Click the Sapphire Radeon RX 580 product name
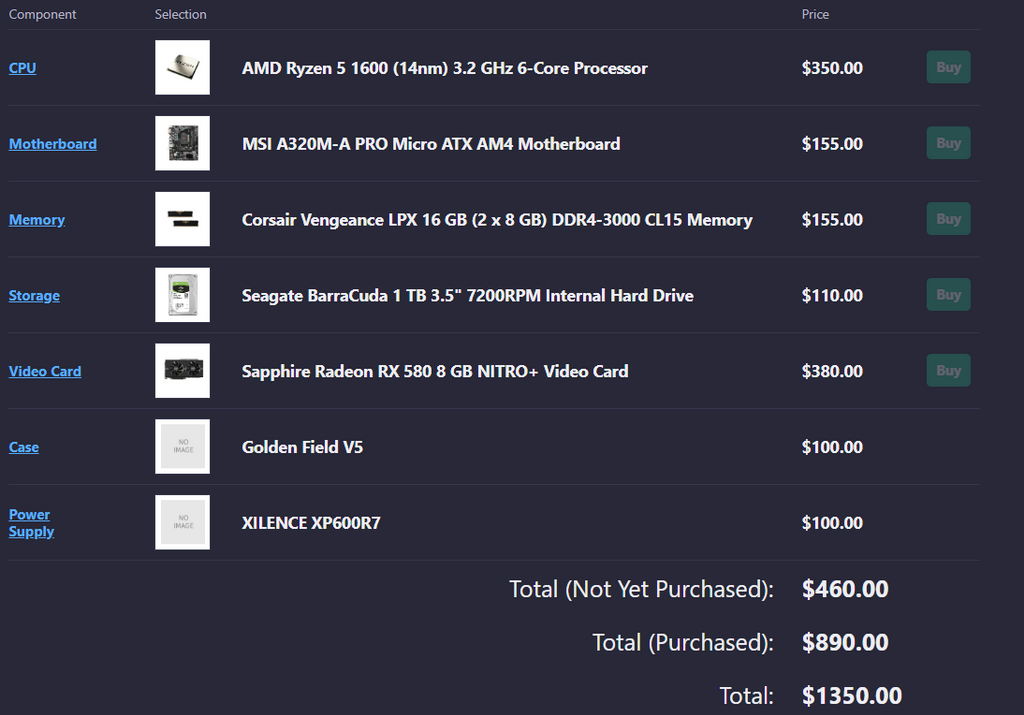 coord(435,371)
